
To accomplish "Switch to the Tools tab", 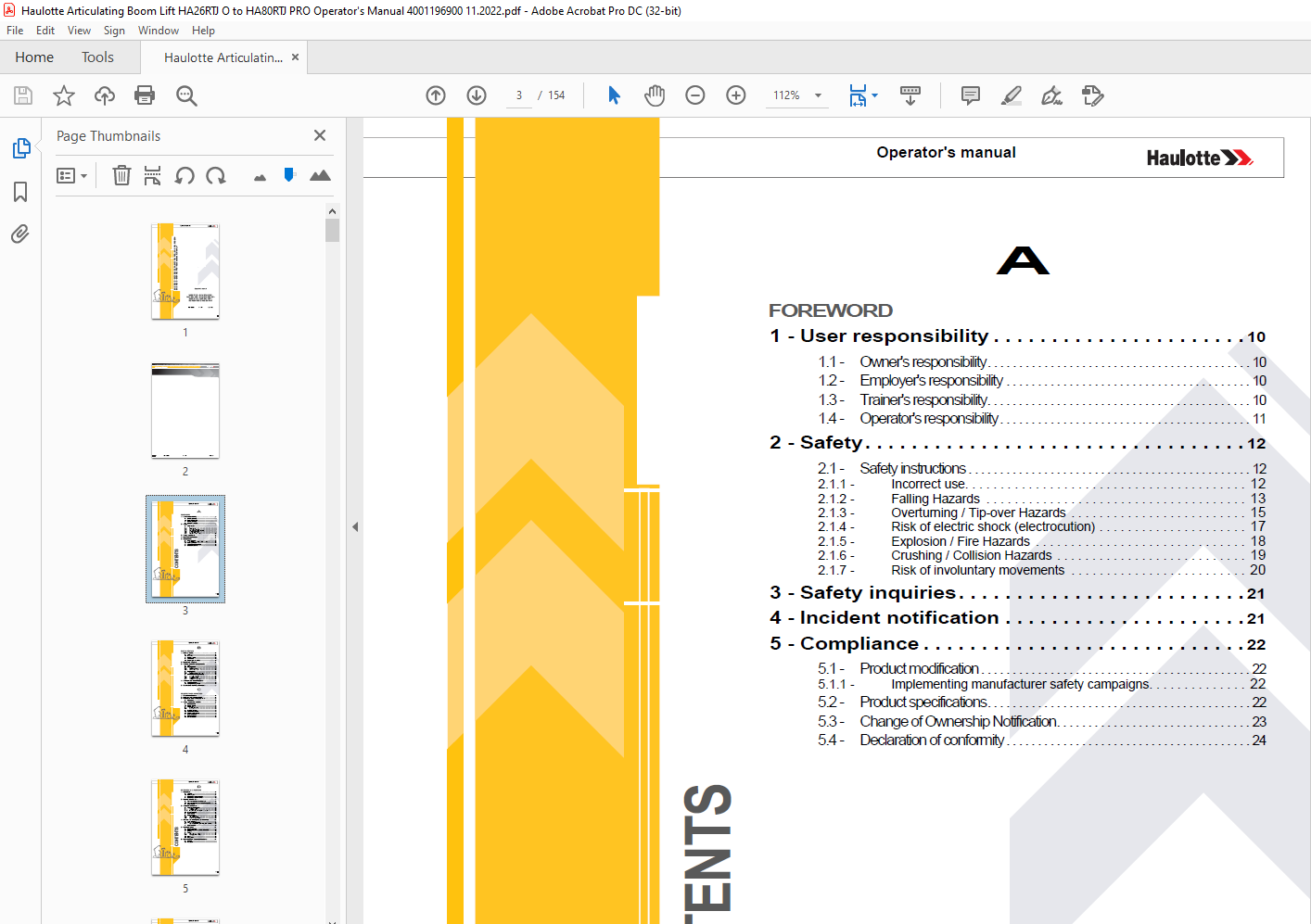I will (97, 57).
